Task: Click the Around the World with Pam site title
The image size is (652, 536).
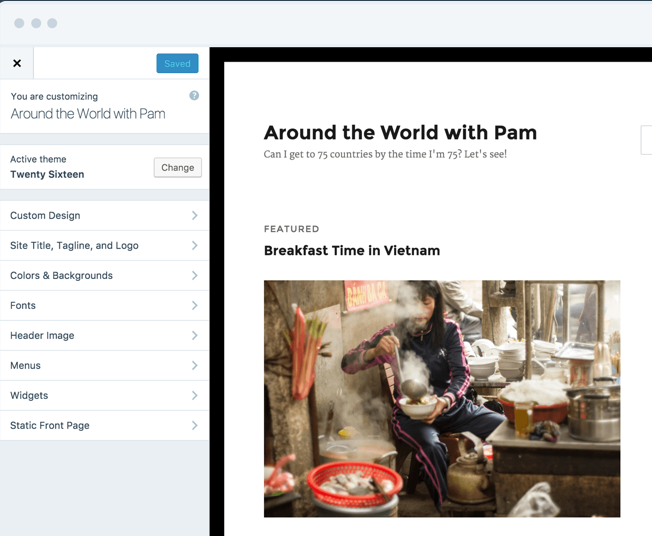Action: click(400, 132)
